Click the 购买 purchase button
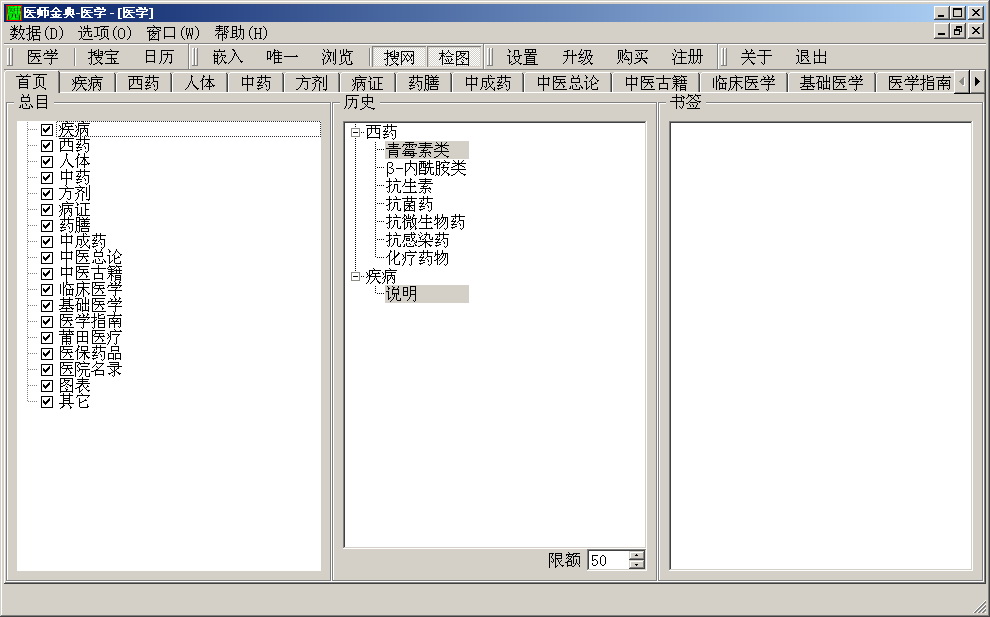The image size is (990, 617). point(633,57)
